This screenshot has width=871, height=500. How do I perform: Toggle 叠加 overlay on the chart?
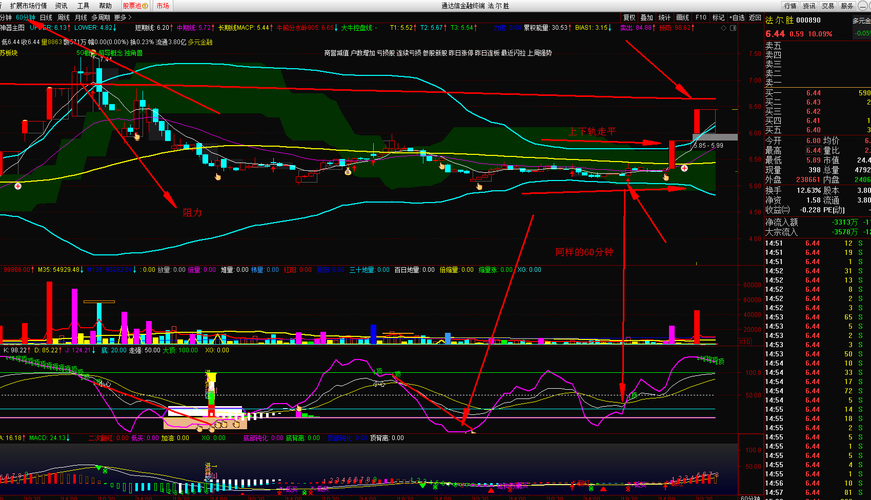click(x=647, y=18)
